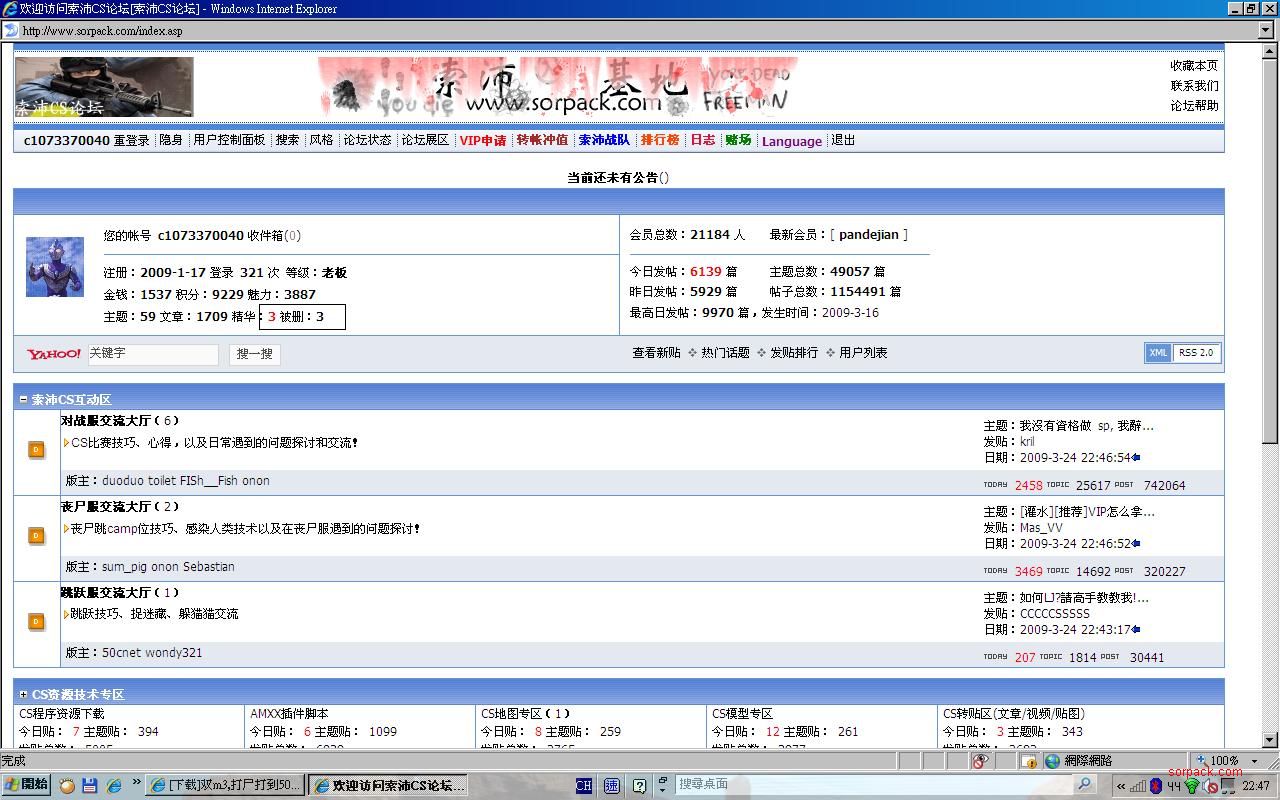Expand the CS资源技术专区 section

pyautogui.click(x=23, y=695)
